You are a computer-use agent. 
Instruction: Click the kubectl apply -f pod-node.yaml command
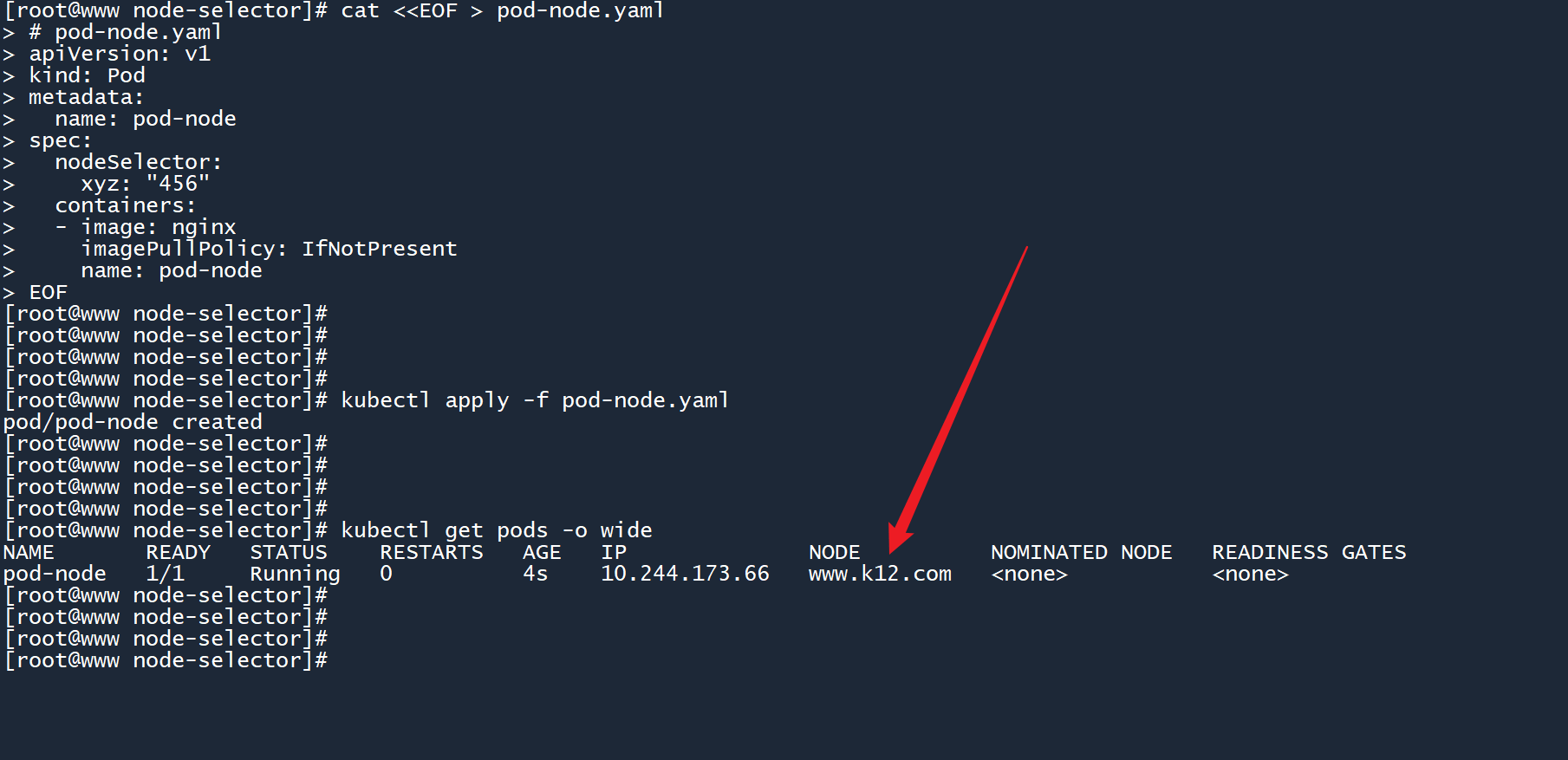[x=534, y=400]
